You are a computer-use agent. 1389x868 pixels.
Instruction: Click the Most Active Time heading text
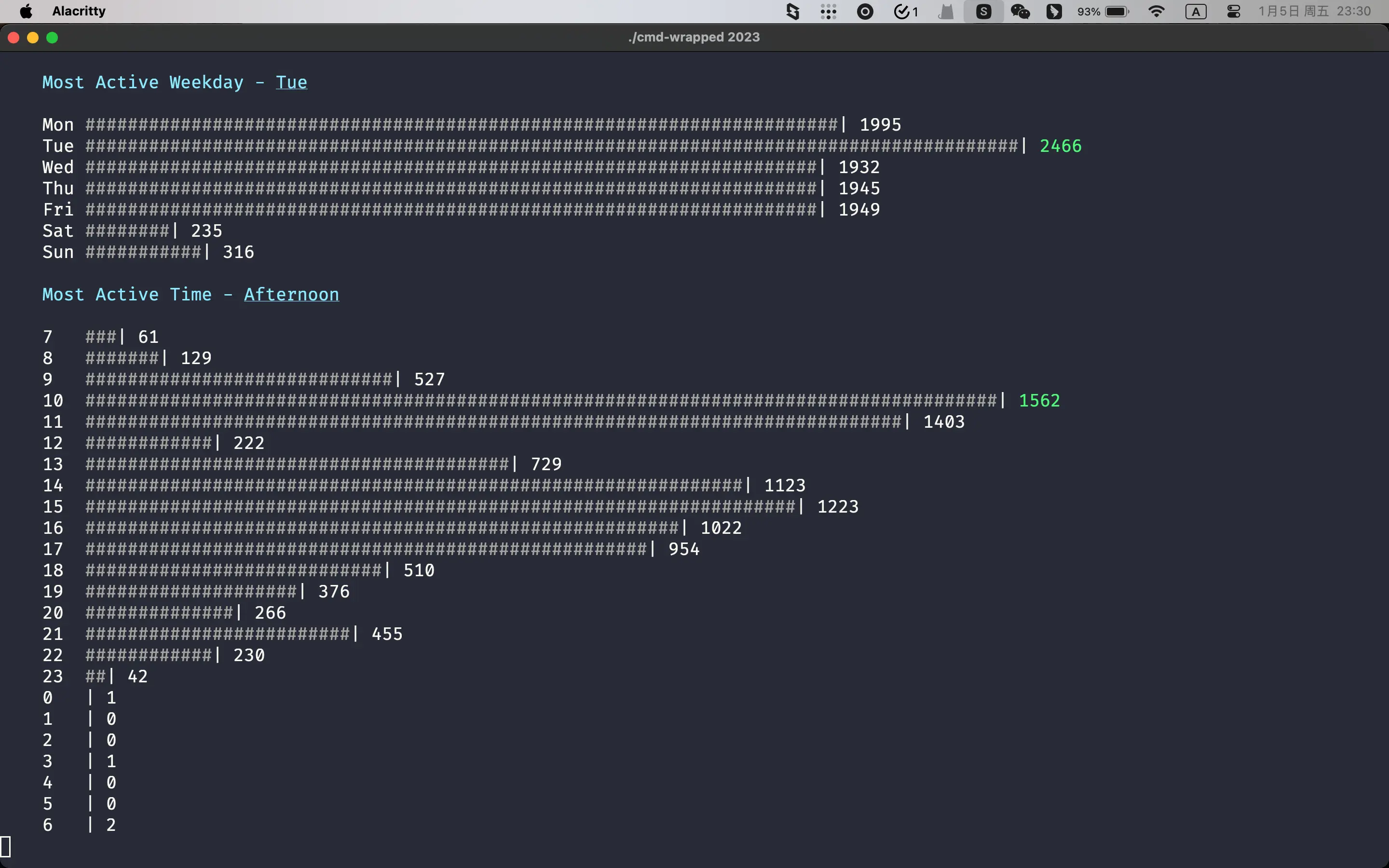[x=127, y=295]
